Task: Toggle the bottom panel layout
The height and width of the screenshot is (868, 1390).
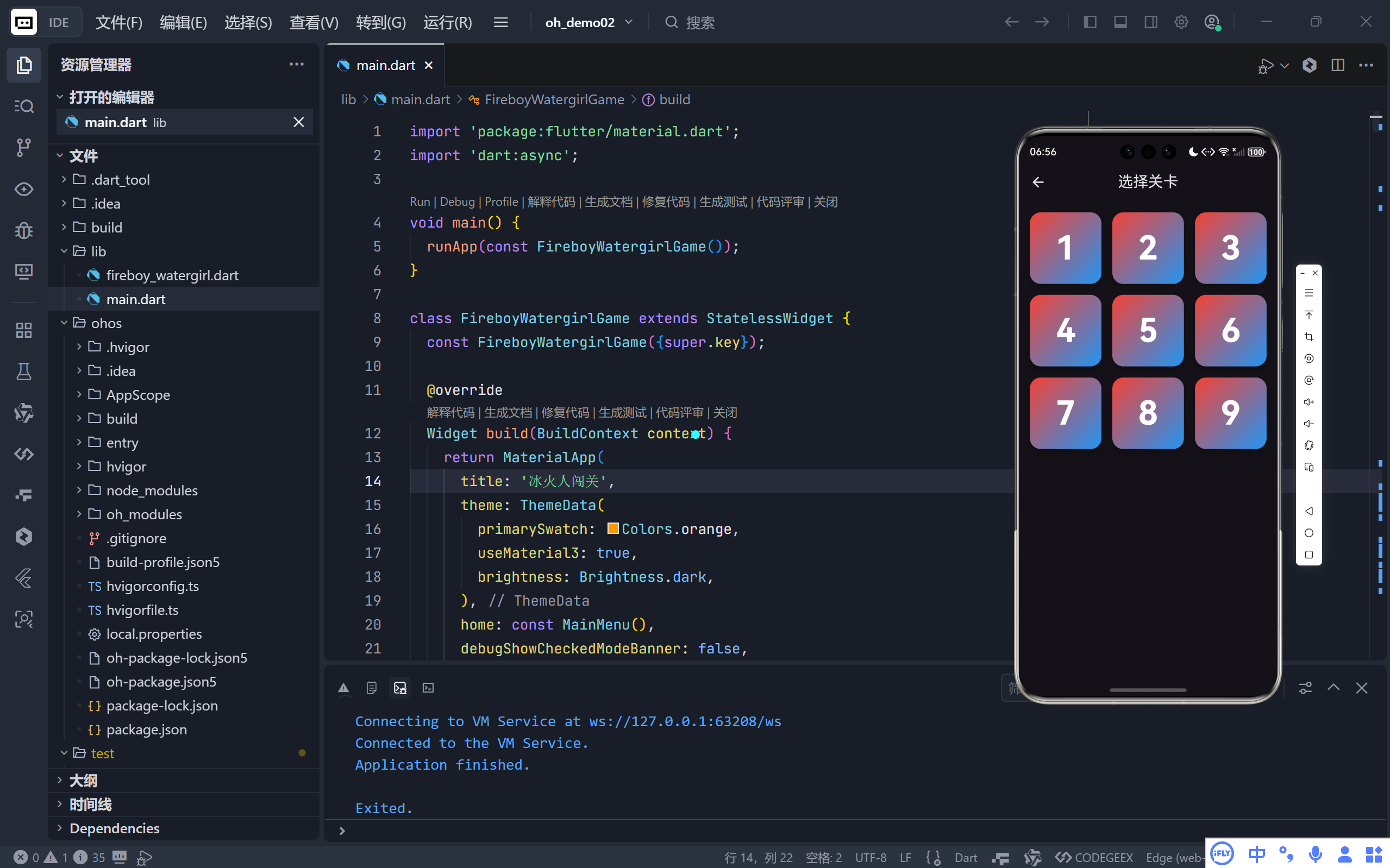Action: tap(1119, 22)
